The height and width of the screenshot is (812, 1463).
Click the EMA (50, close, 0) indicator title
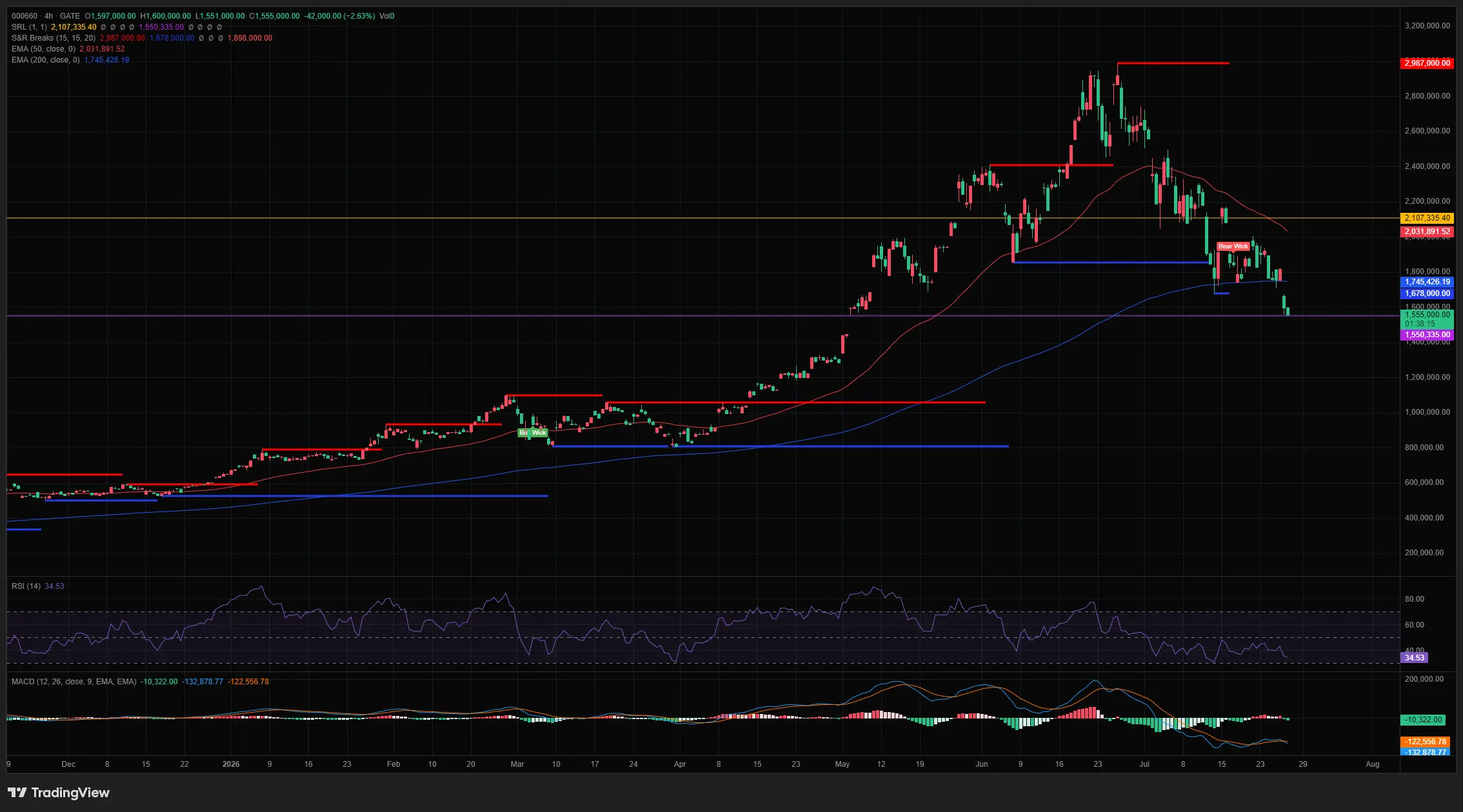43,49
